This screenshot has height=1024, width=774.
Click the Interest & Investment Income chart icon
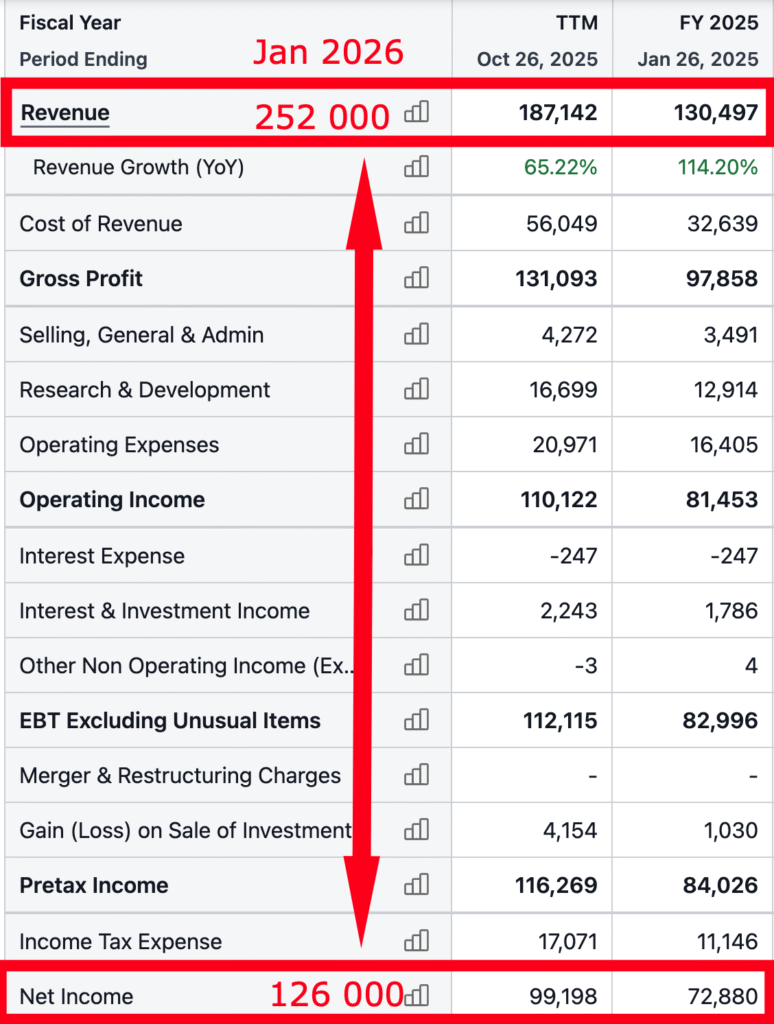click(x=416, y=610)
